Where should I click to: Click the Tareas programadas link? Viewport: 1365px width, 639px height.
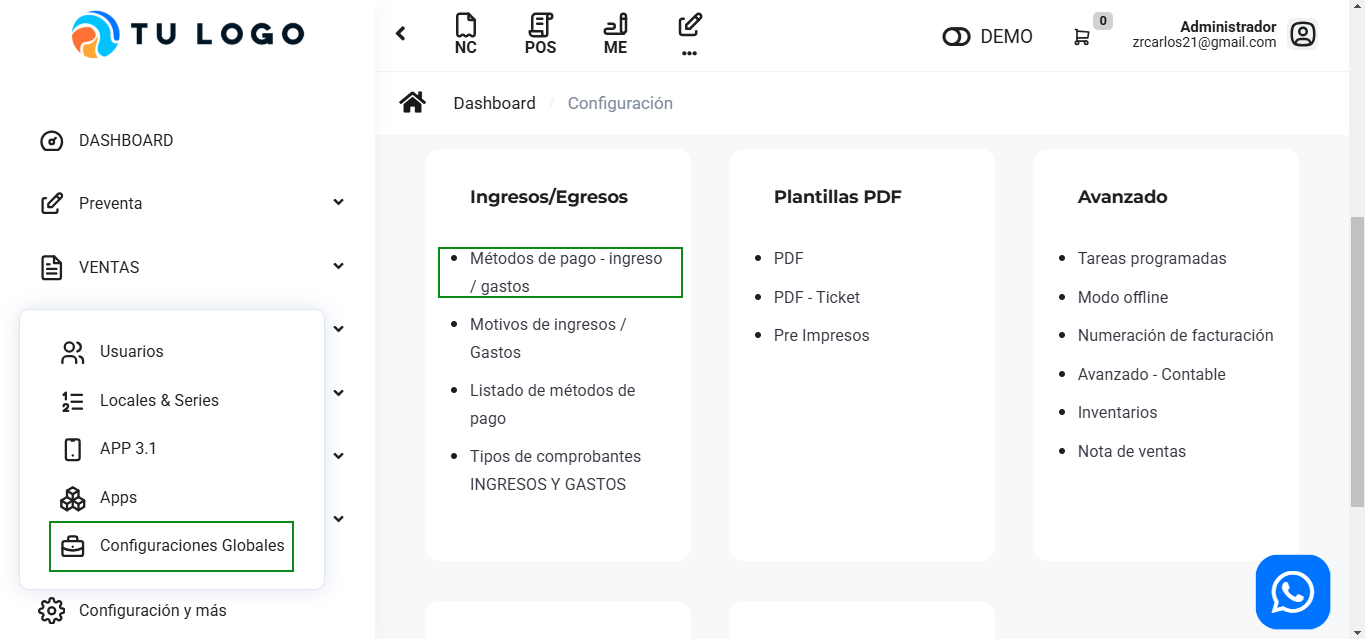tap(1151, 258)
